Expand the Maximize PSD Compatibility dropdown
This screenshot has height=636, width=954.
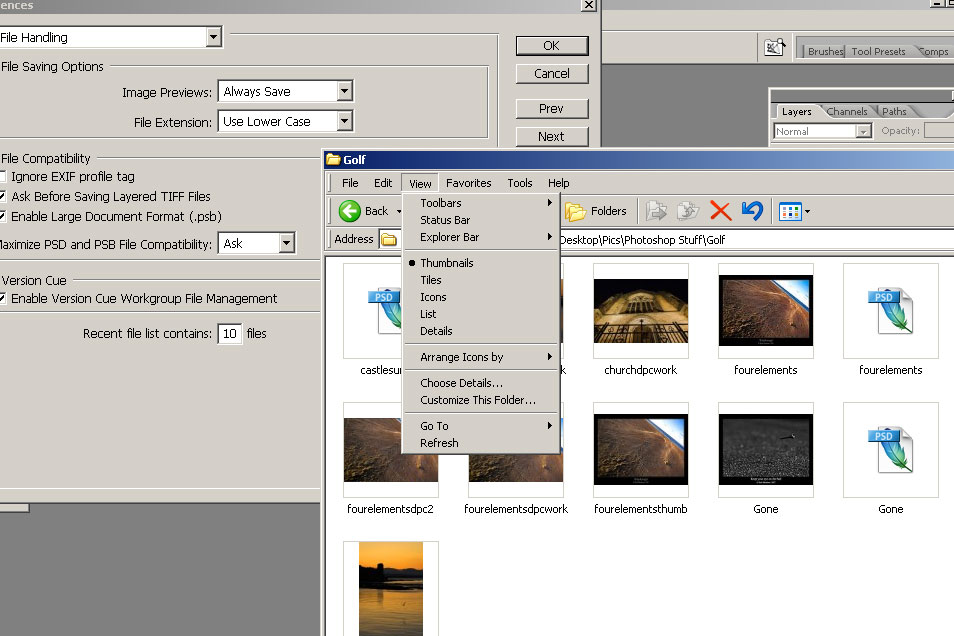coord(287,244)
